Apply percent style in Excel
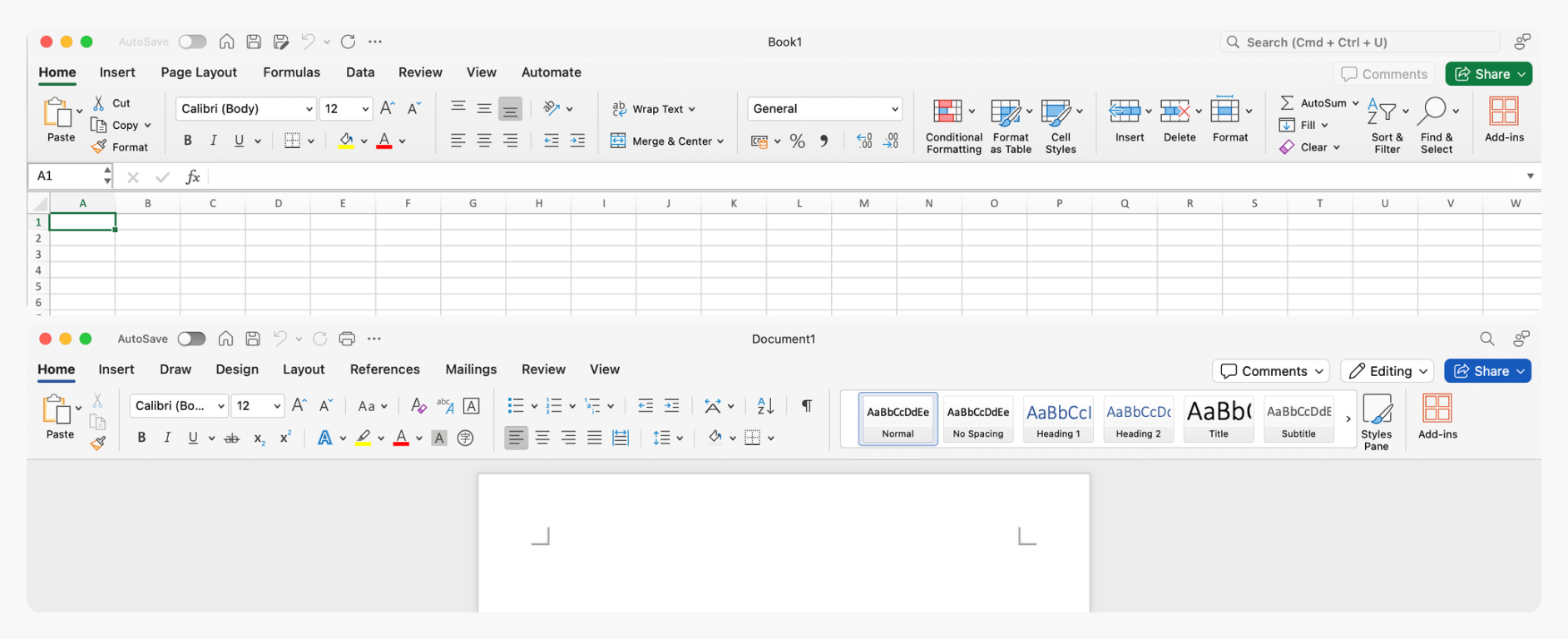Screen dimensions: 1568x639 pos(797,141)
